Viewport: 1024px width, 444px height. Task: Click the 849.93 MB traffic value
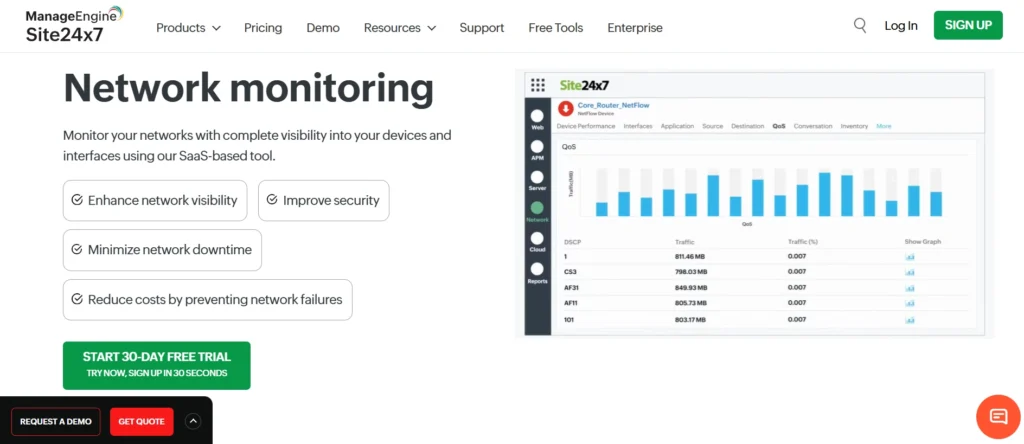[691, 287]
